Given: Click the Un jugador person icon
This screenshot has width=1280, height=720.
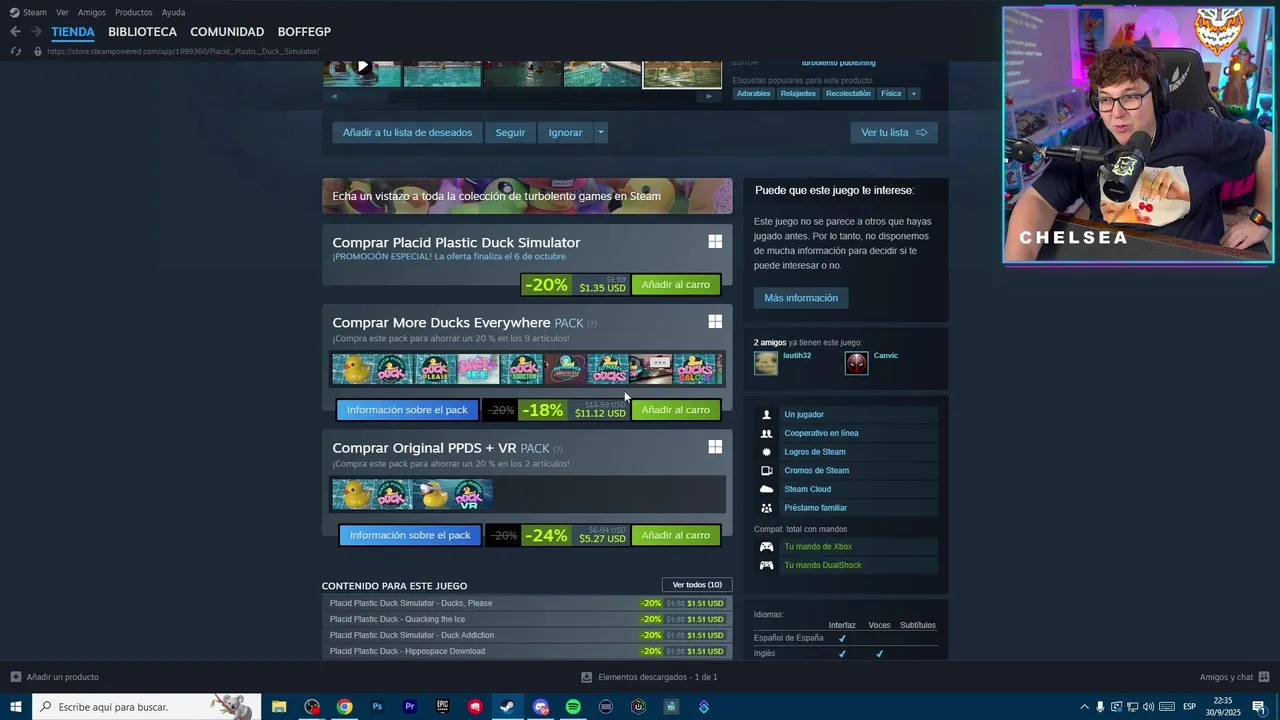Looking at the screenshot, I should [766, 415].
